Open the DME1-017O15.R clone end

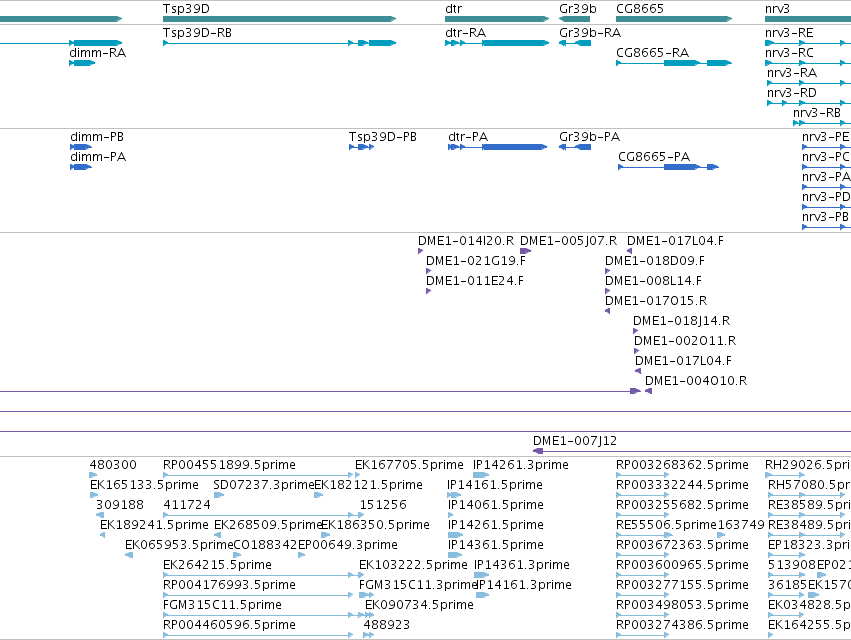coord(656,301)
